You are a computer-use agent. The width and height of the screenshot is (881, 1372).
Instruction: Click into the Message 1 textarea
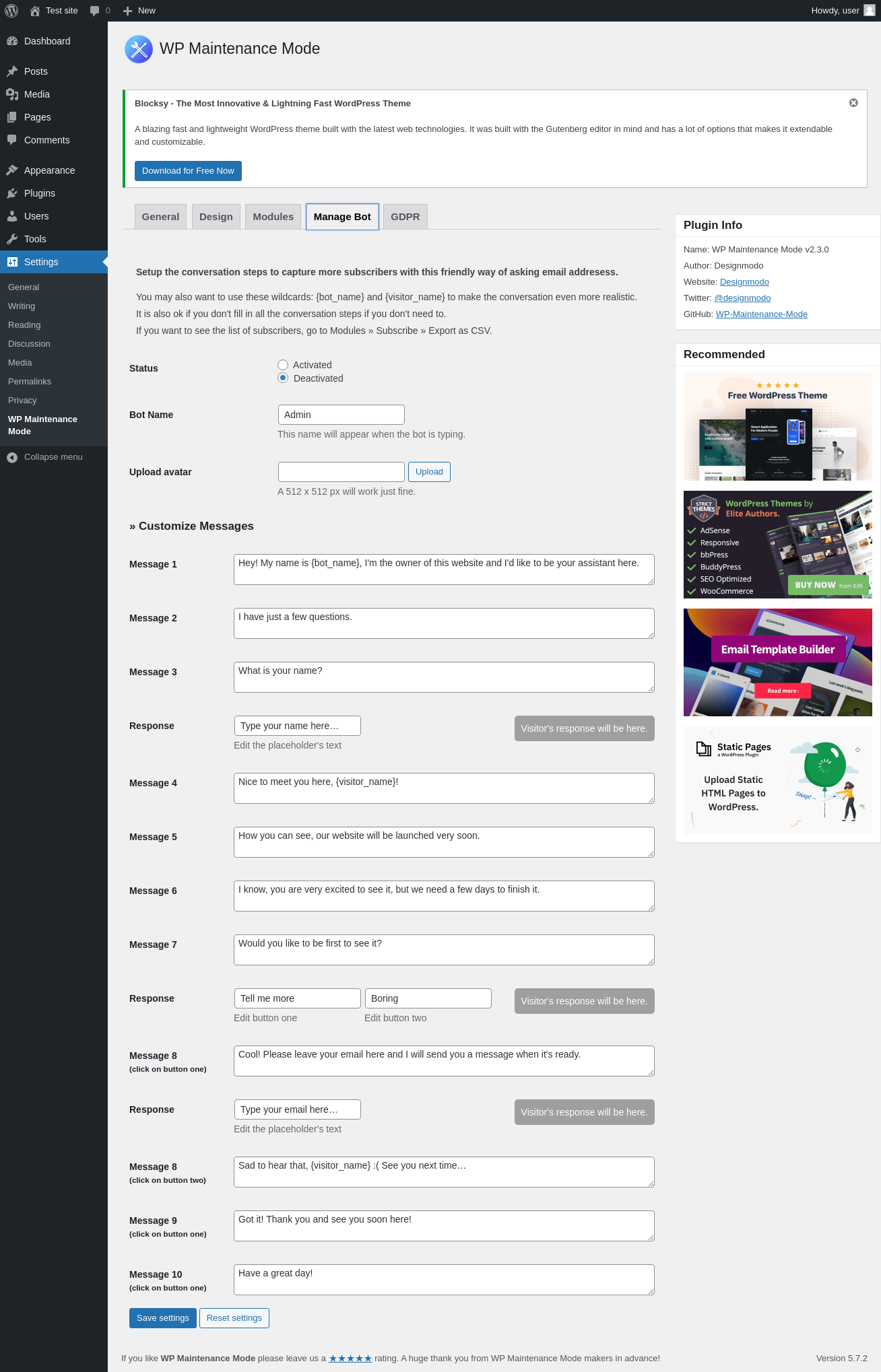[x=444, y=570]
